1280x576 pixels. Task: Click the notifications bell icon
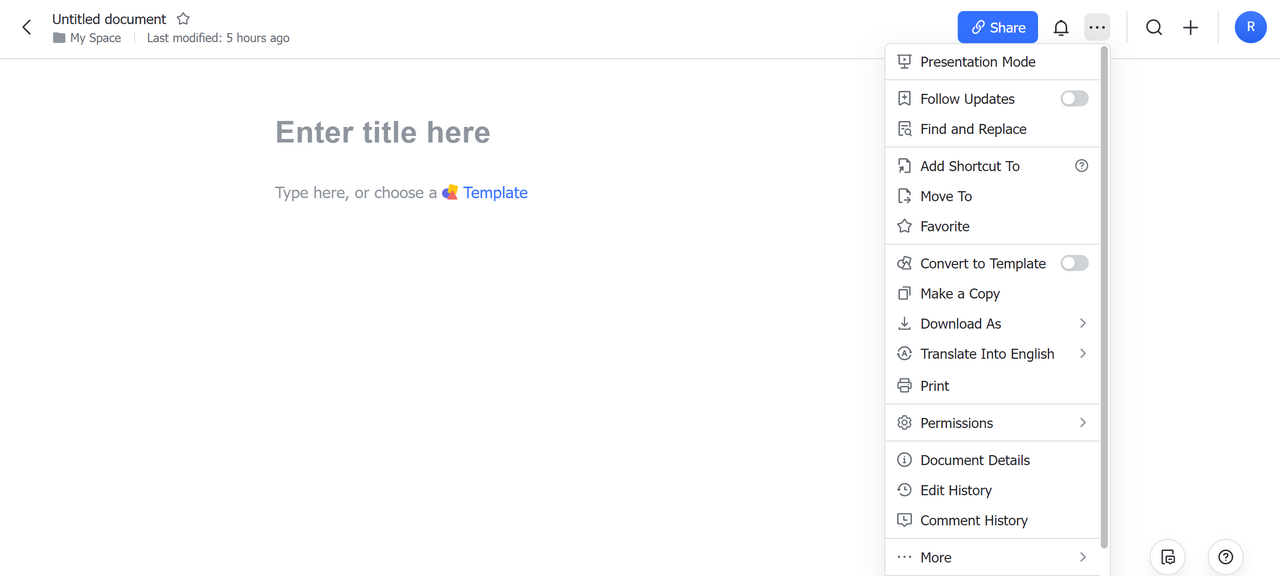pos(1061,28)
